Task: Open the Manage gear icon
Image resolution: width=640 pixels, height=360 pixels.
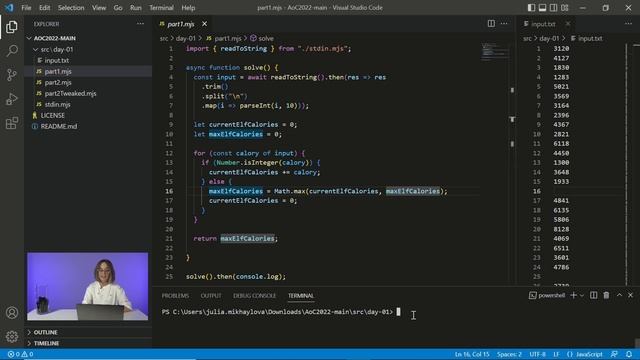Action: (x=12, y=336)
